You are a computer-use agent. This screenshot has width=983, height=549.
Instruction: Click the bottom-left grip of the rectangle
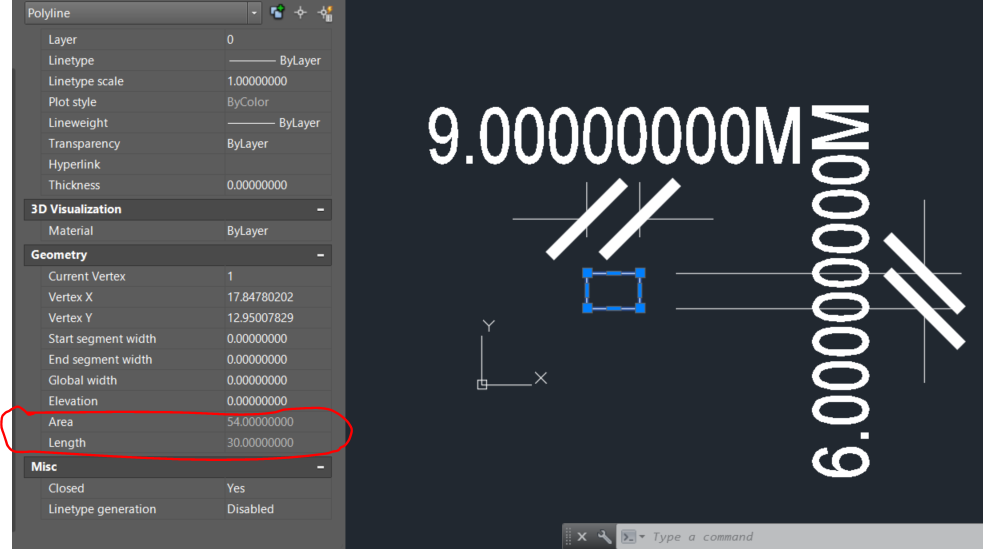pyautogui.click(x=587, y=308)
